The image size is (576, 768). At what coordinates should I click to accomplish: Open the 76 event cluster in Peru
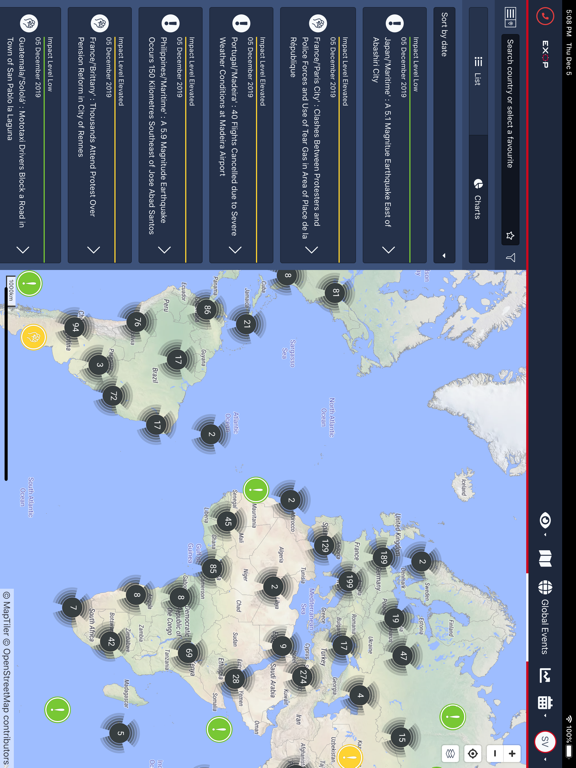(137, 322)
